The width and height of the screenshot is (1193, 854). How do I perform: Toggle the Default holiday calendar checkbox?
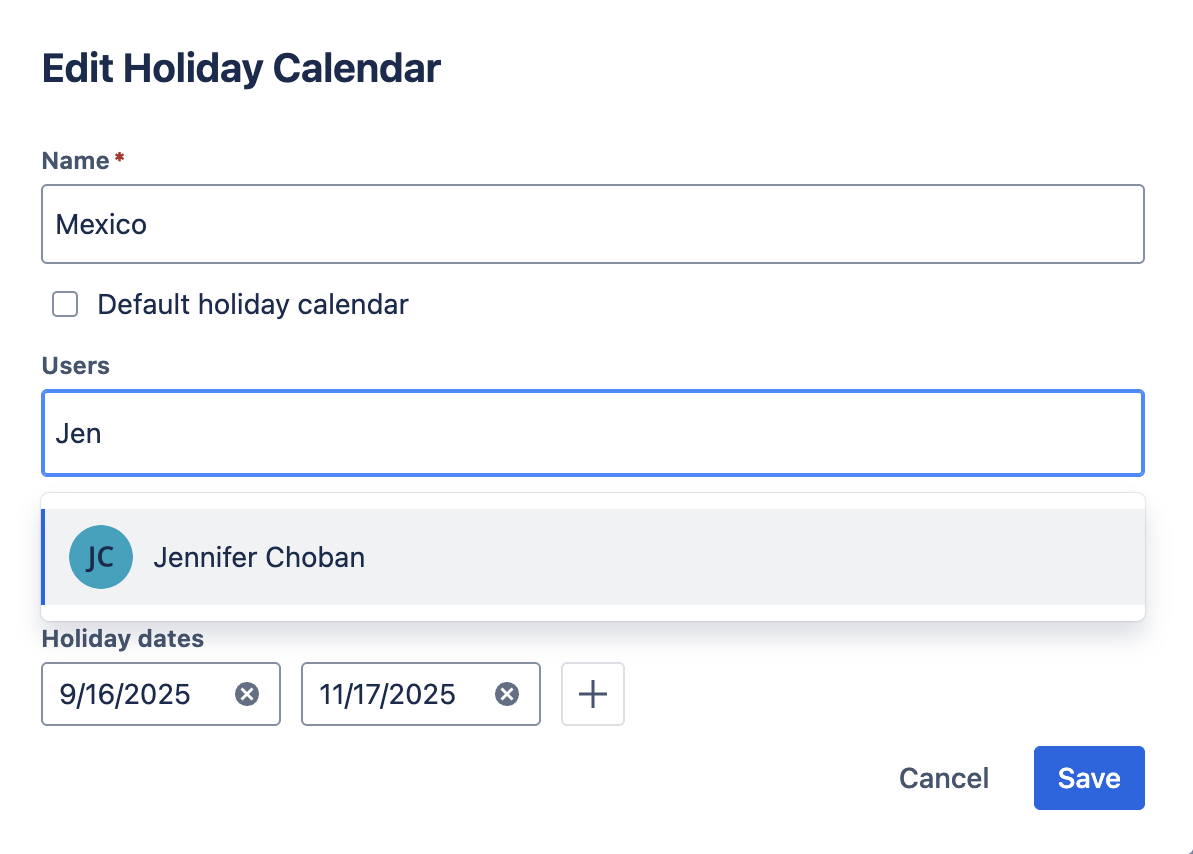coord(65,304)
